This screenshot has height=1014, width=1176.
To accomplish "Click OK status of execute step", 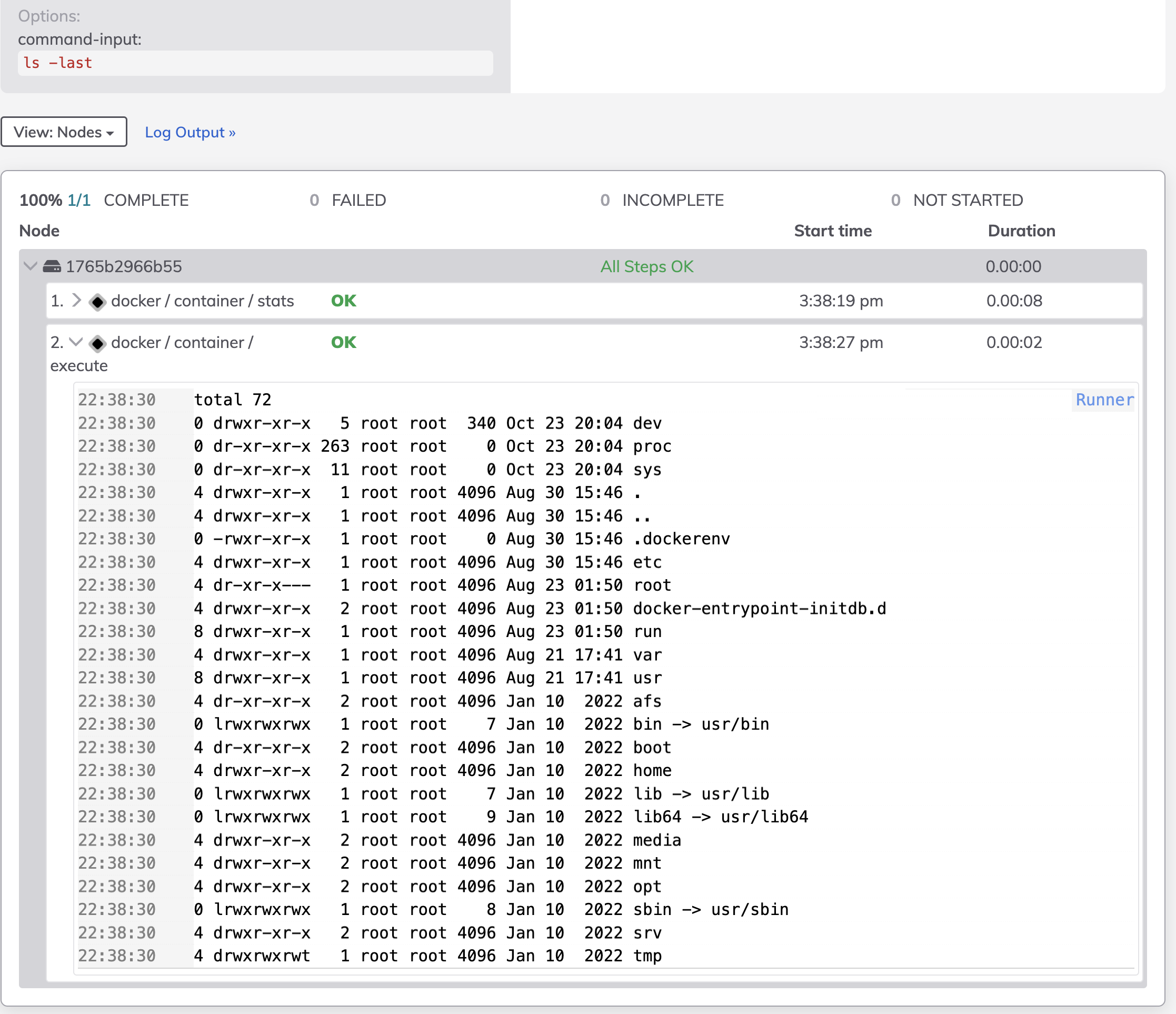I will click(x=344, y=342).
